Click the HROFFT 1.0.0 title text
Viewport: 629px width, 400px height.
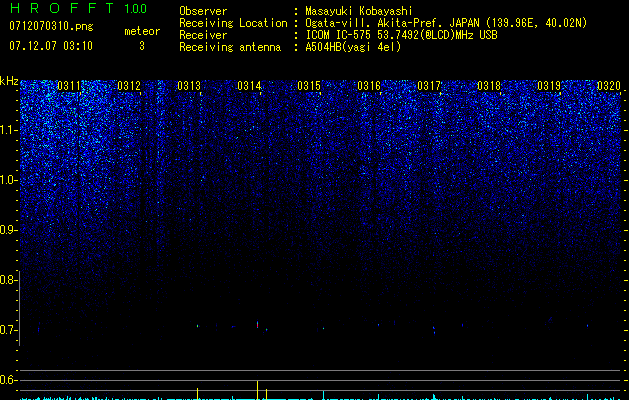pyautogui.click(x=78, y=8)
